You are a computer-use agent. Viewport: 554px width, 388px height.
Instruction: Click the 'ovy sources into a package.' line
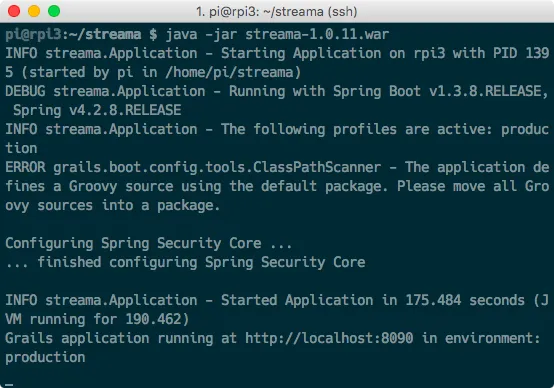coord(113,205)
